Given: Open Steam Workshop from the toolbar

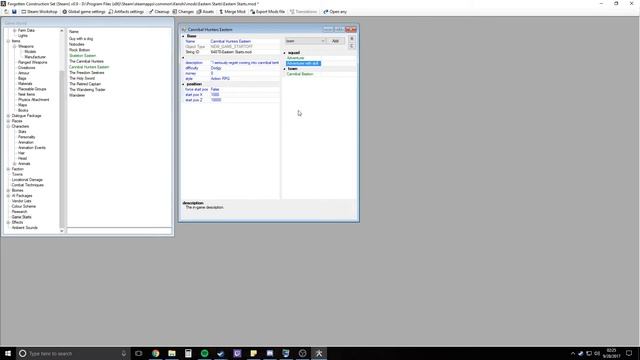Looking at the screenshot, I should (x=39, y=12).
